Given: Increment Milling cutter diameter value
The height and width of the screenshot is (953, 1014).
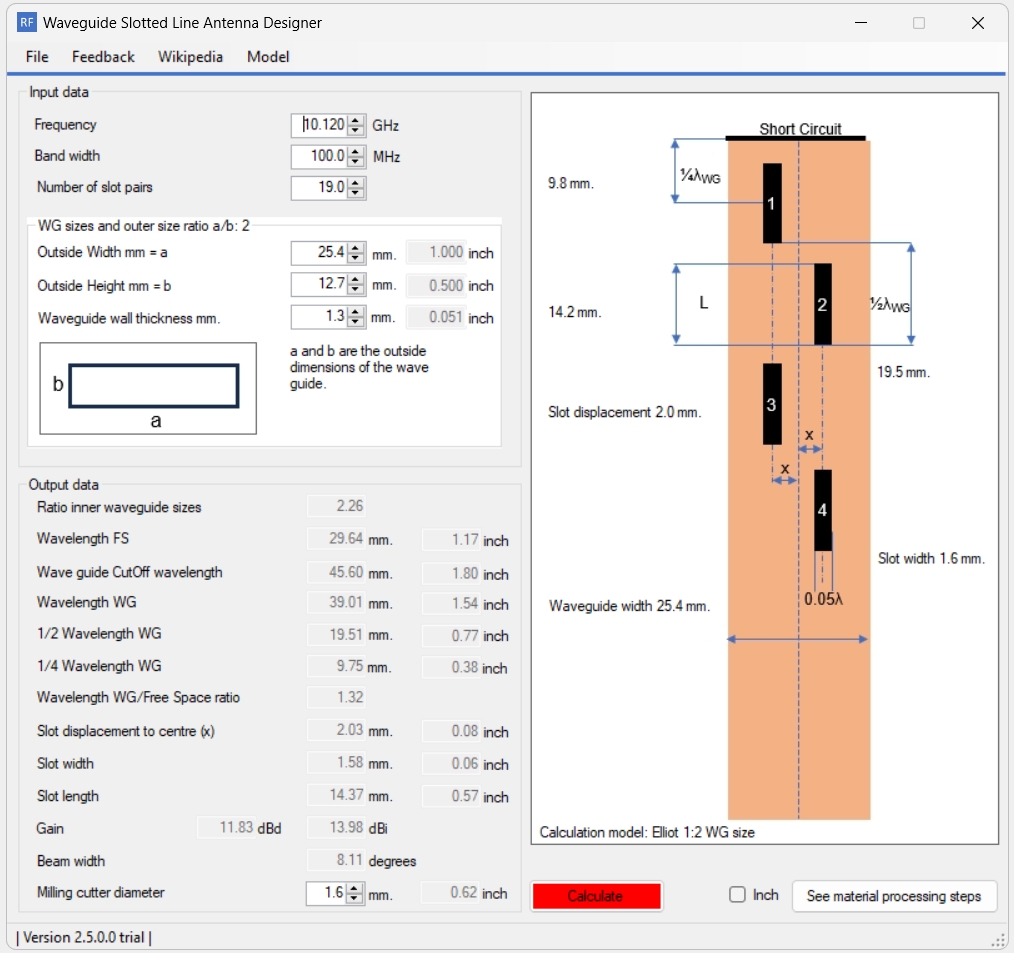Looking at the screenshot, I should [355, 889].
